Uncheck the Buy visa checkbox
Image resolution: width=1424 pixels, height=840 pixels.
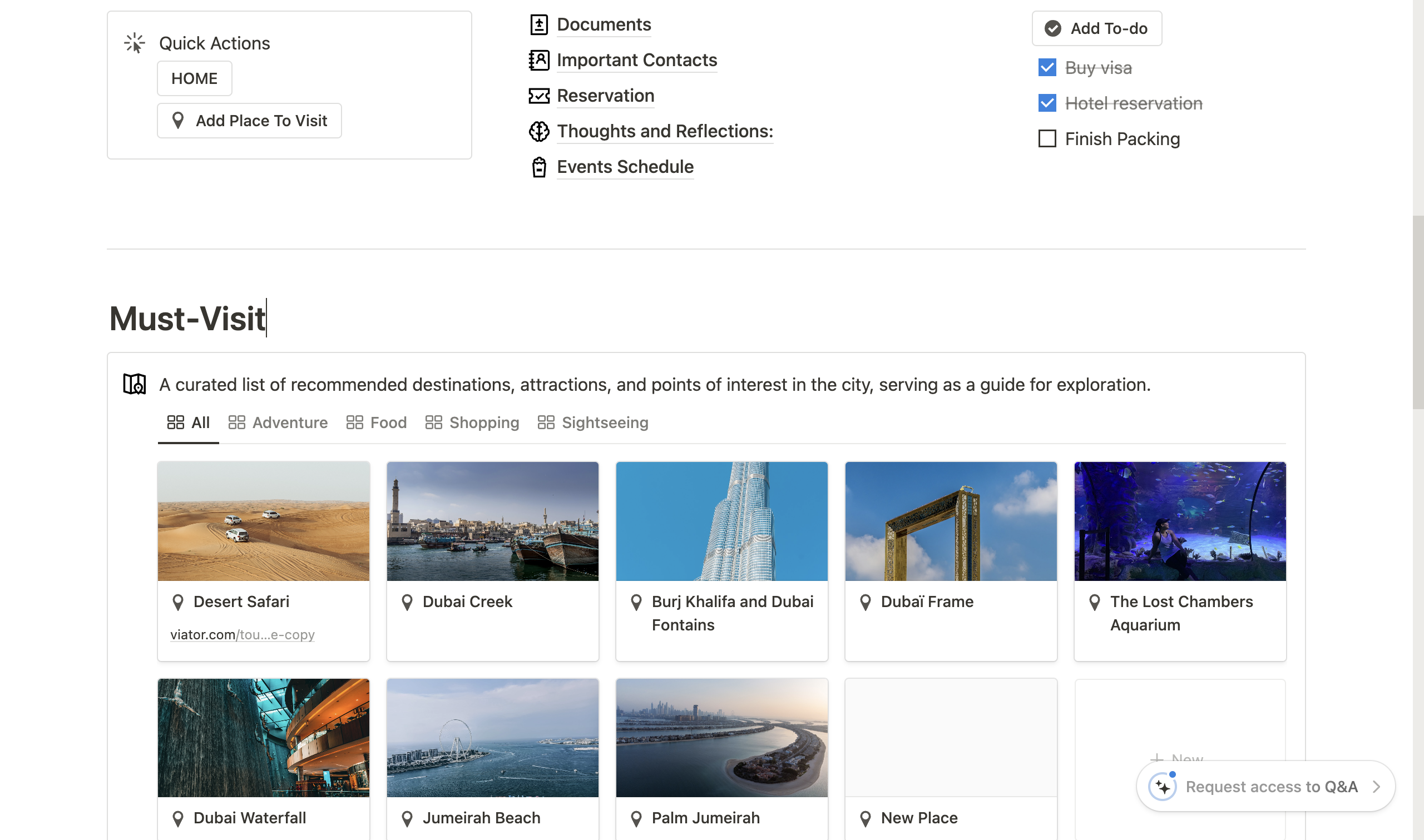[1047, 67]
